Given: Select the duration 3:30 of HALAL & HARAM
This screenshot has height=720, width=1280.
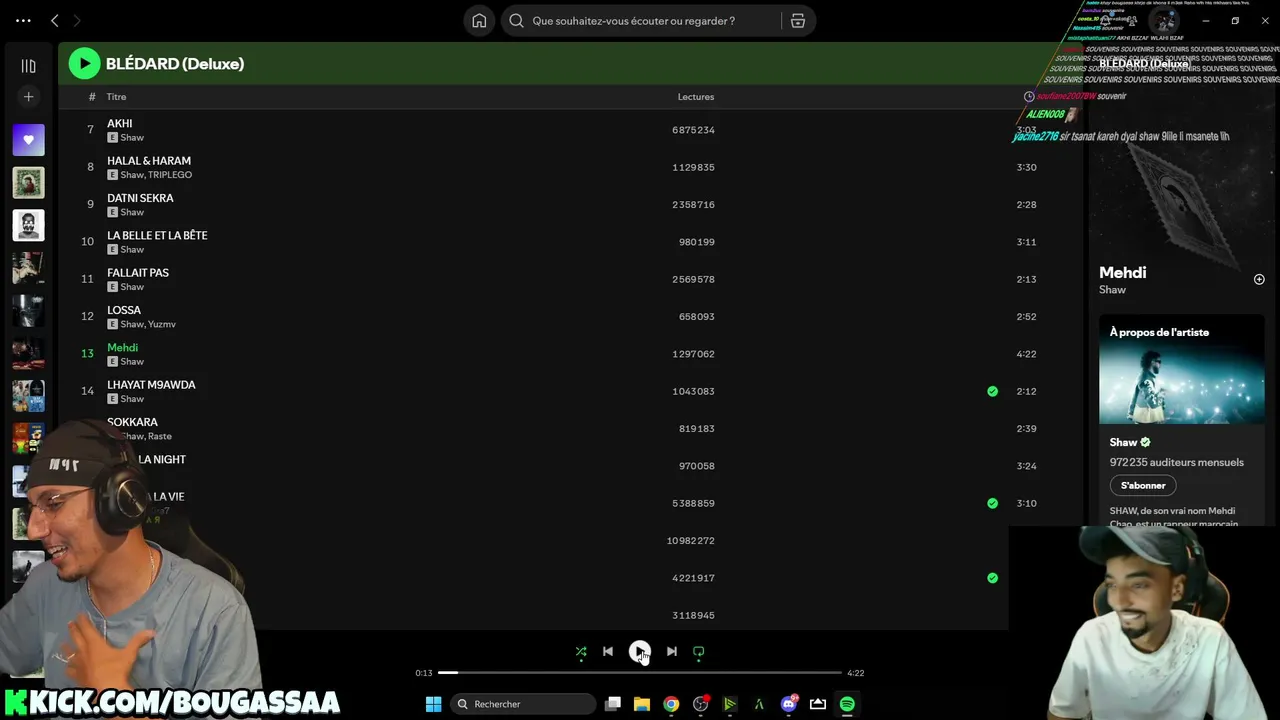Looking at the screenshot, I should click(1026, 167).
